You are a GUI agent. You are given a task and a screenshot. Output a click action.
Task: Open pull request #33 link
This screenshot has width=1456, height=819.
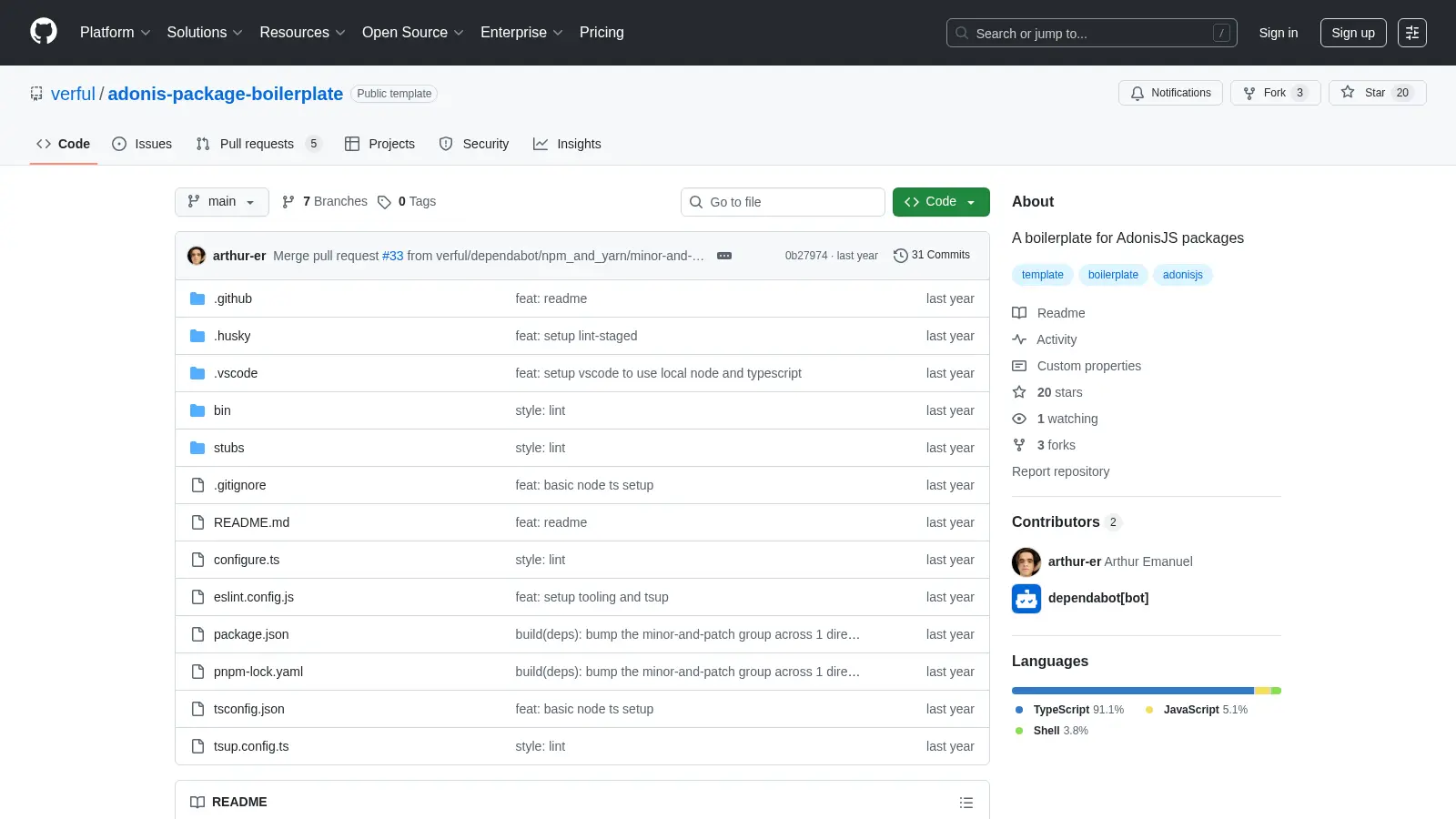tap(392, 256)
